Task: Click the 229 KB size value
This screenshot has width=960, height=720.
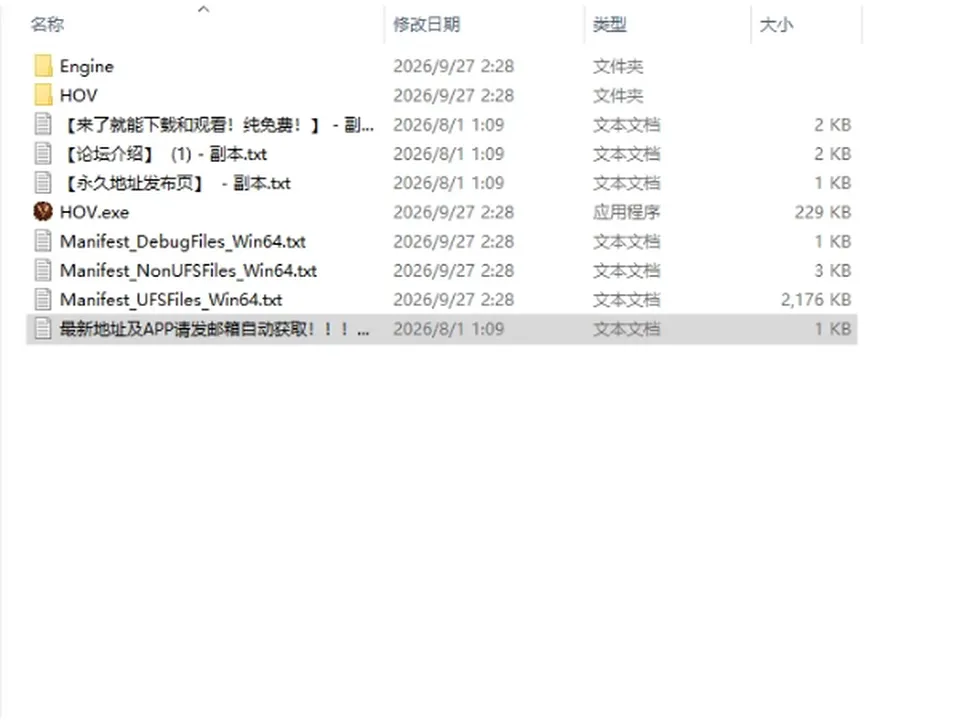Action: tap(823, 212)
